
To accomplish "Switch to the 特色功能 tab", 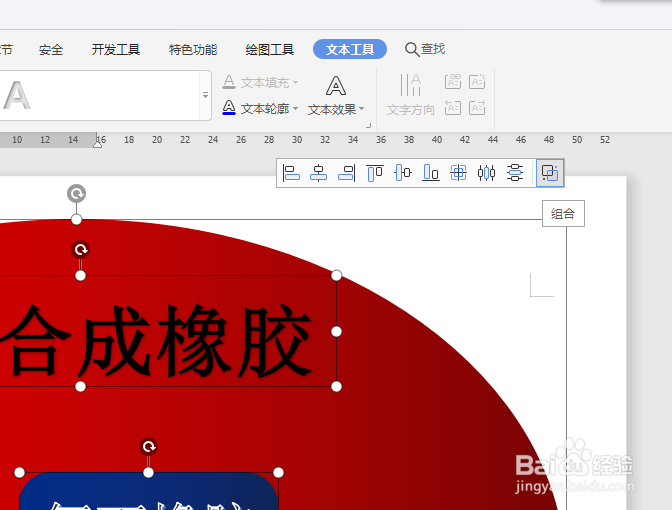I will coord(193,50).
